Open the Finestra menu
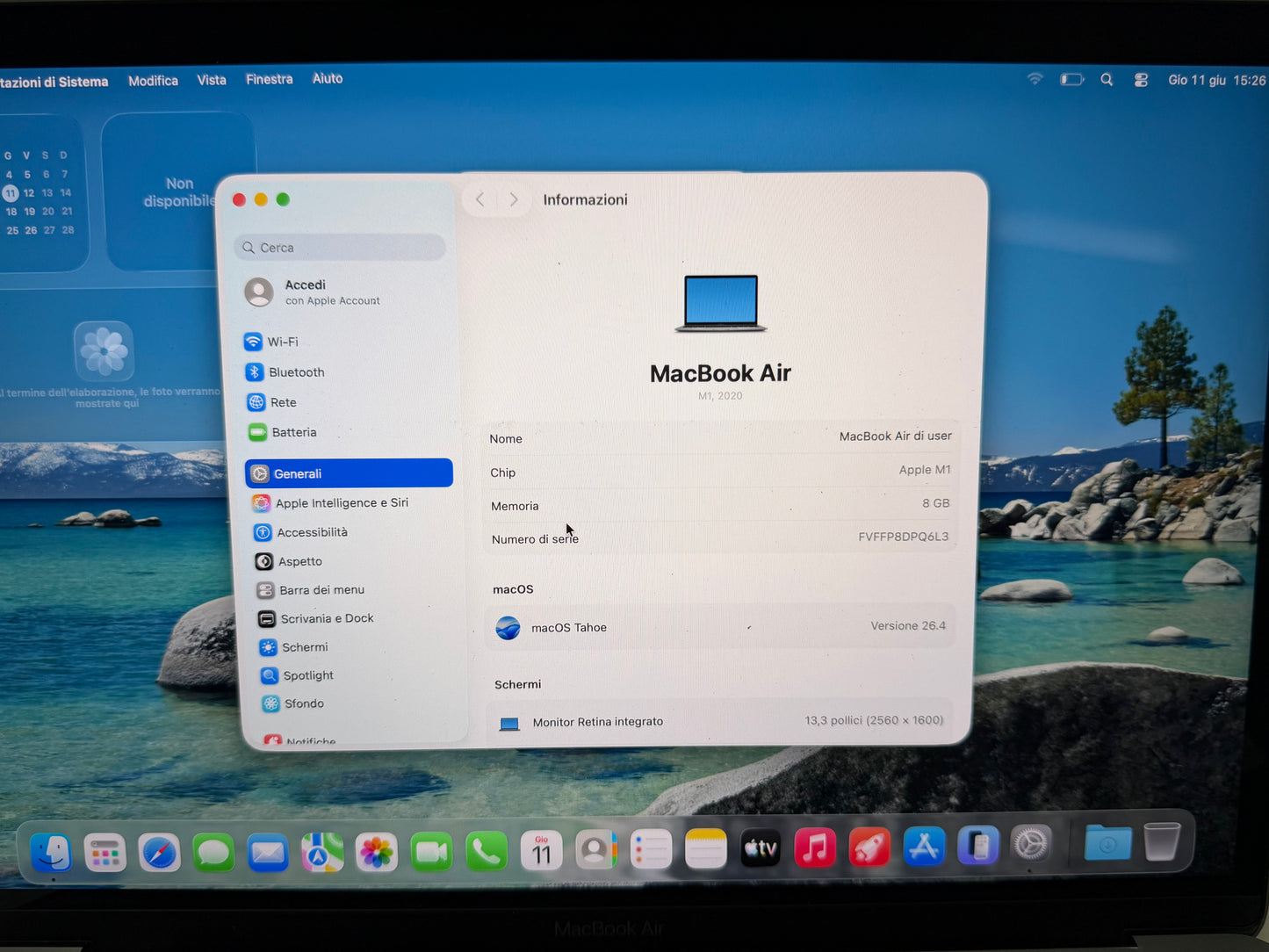 (270, 79)
